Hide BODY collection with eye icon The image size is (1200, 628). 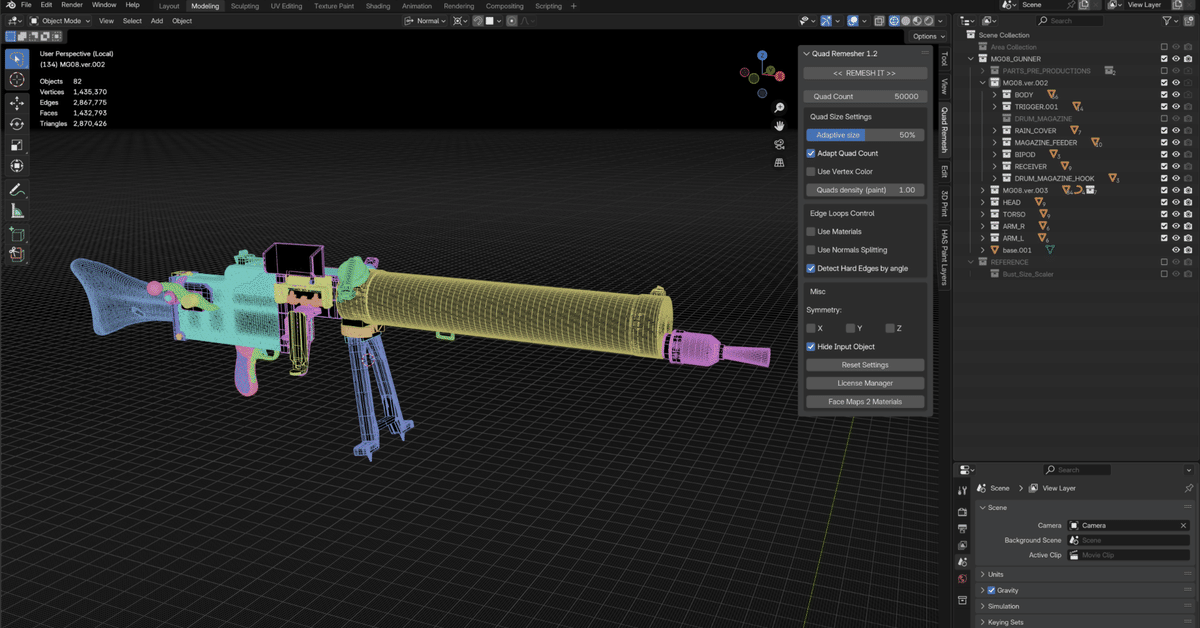point(1175,95)
